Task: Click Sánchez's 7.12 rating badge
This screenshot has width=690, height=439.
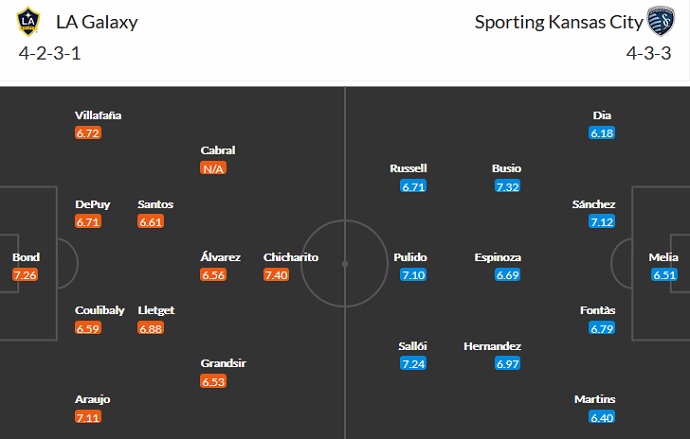Action: (x=602, y=222)
